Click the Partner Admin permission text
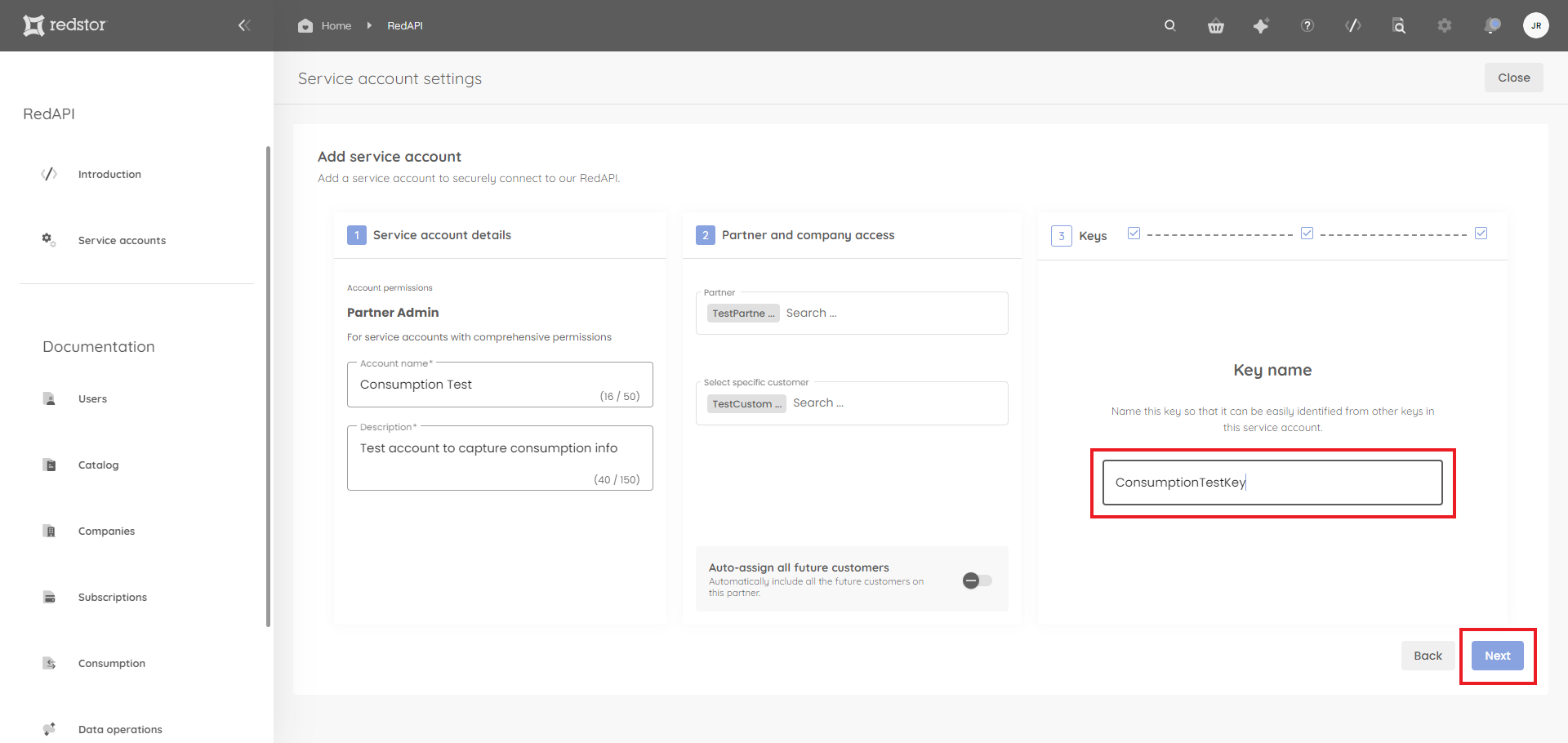Image resolution: width=1568 pixels, height=743 pixels. click(393, 313)
